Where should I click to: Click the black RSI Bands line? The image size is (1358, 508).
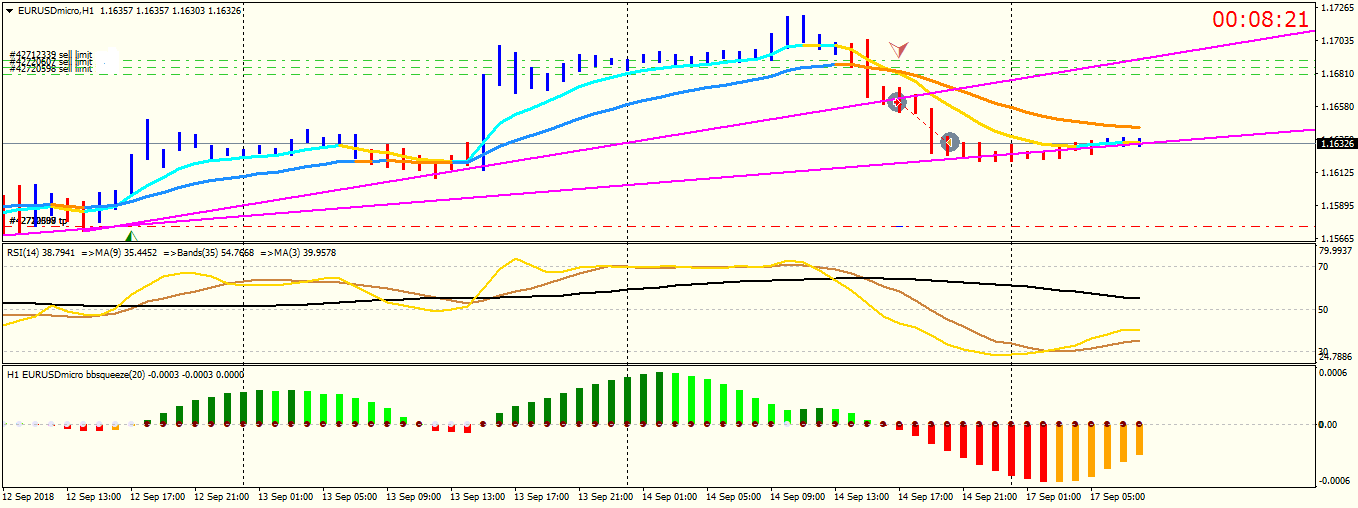(x=570, y=296)
